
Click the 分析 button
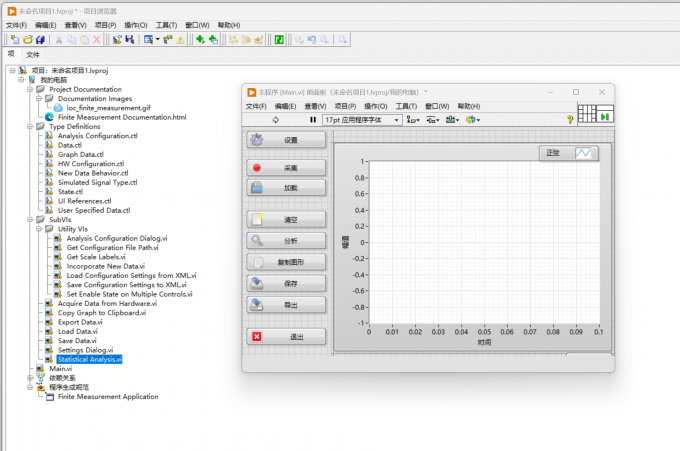(x=286, y=241)
